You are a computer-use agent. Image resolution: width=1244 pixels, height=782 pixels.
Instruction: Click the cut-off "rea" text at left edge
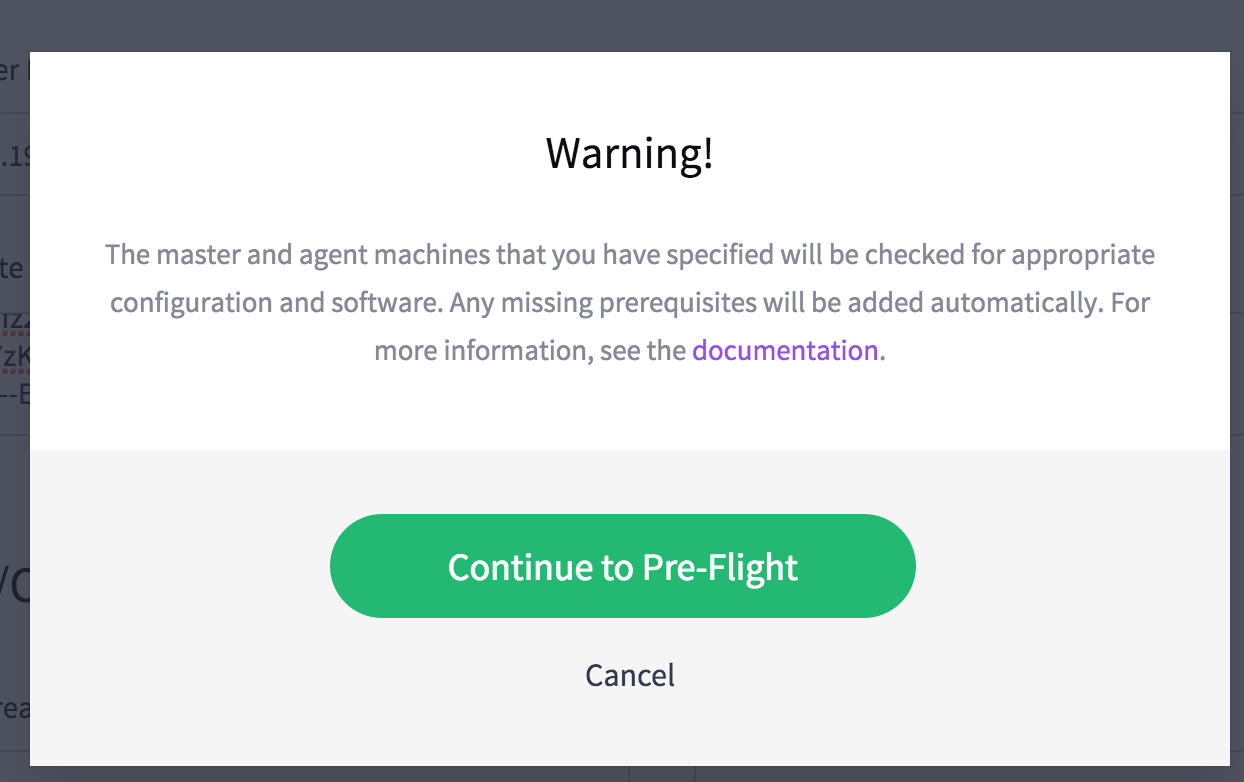(14, 708)
